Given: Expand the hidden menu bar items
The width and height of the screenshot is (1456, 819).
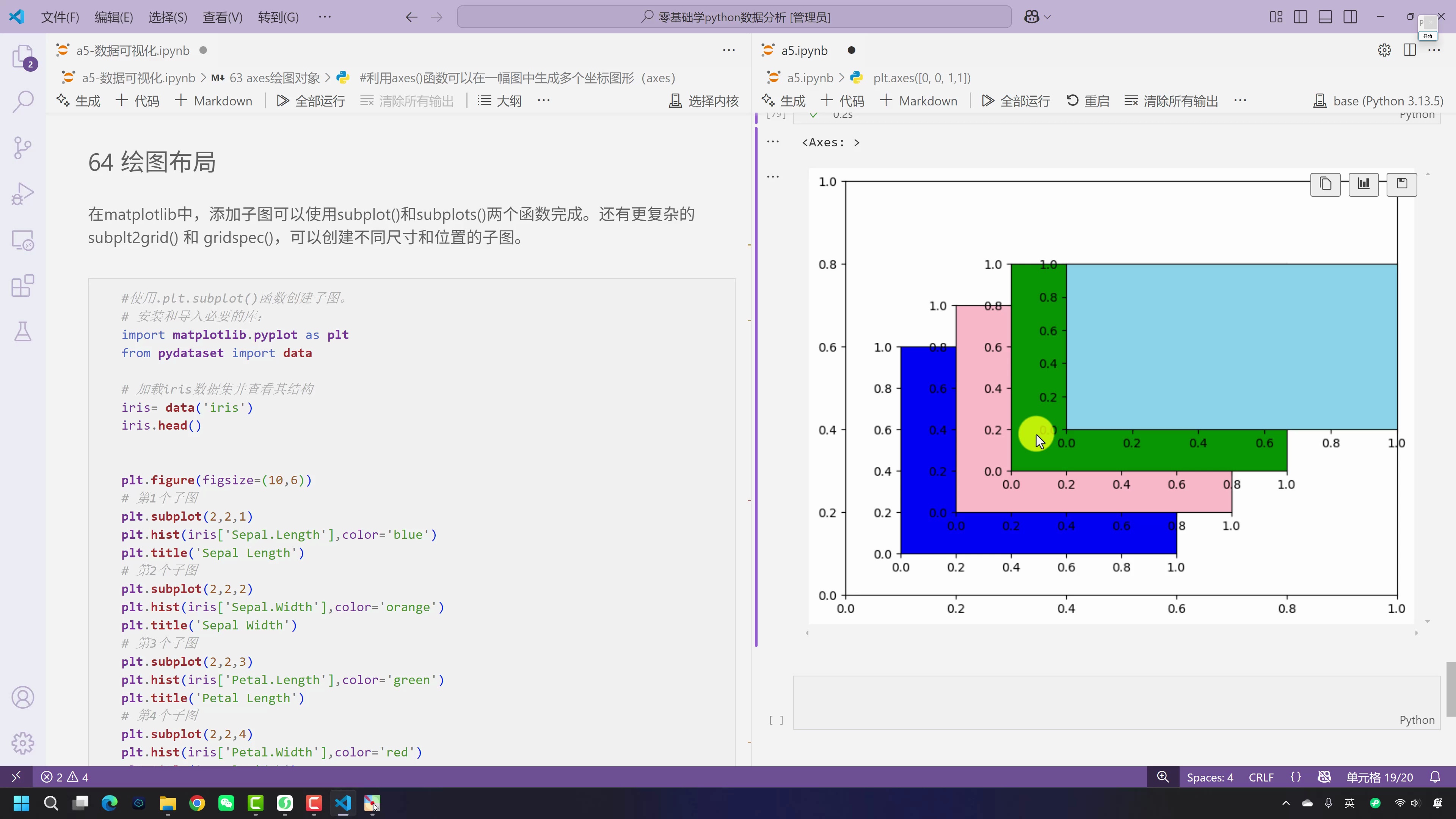Looking at the screenshot, I should click(x=325, y=17).
